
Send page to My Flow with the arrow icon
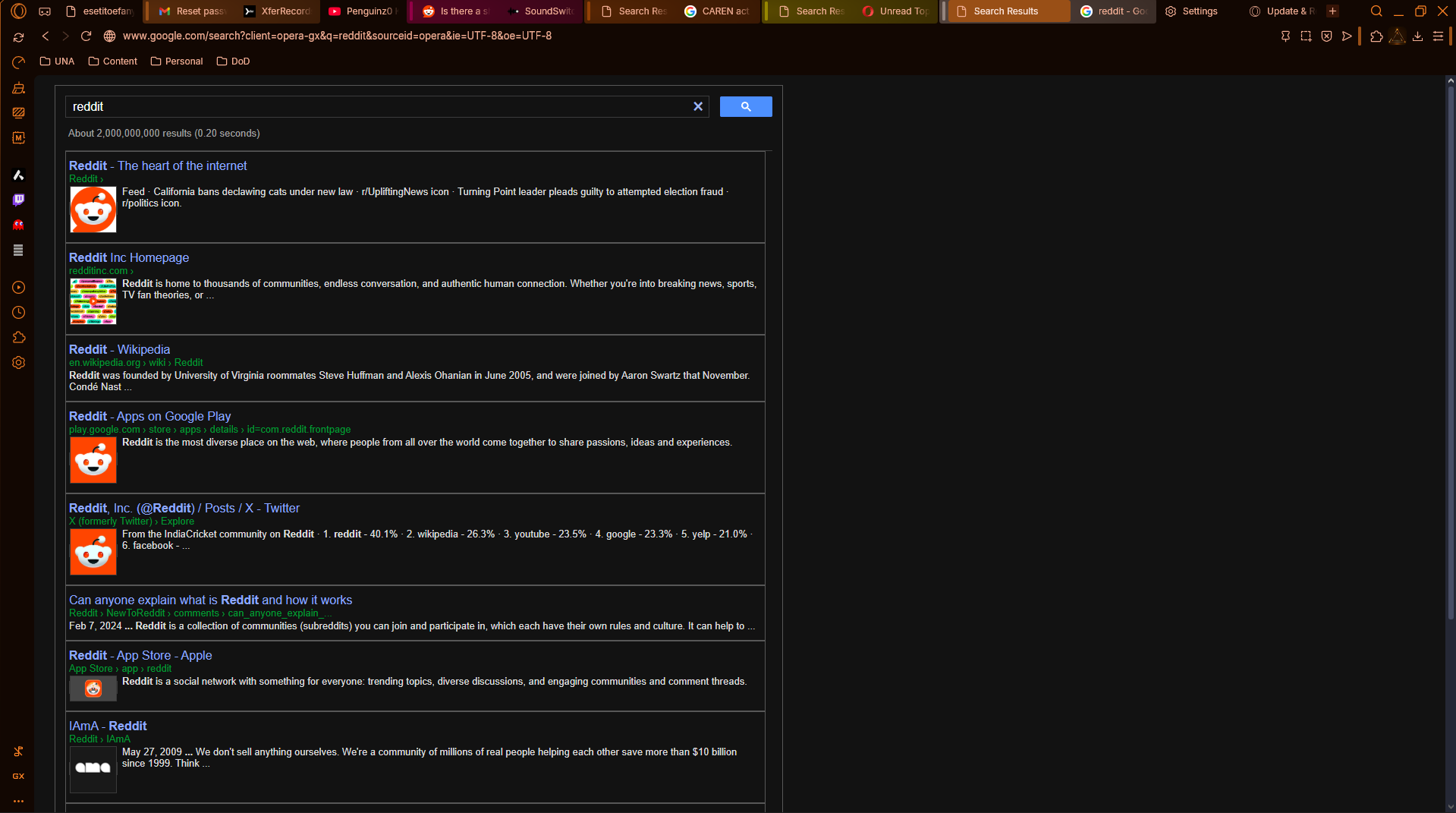pos(1347,36)
